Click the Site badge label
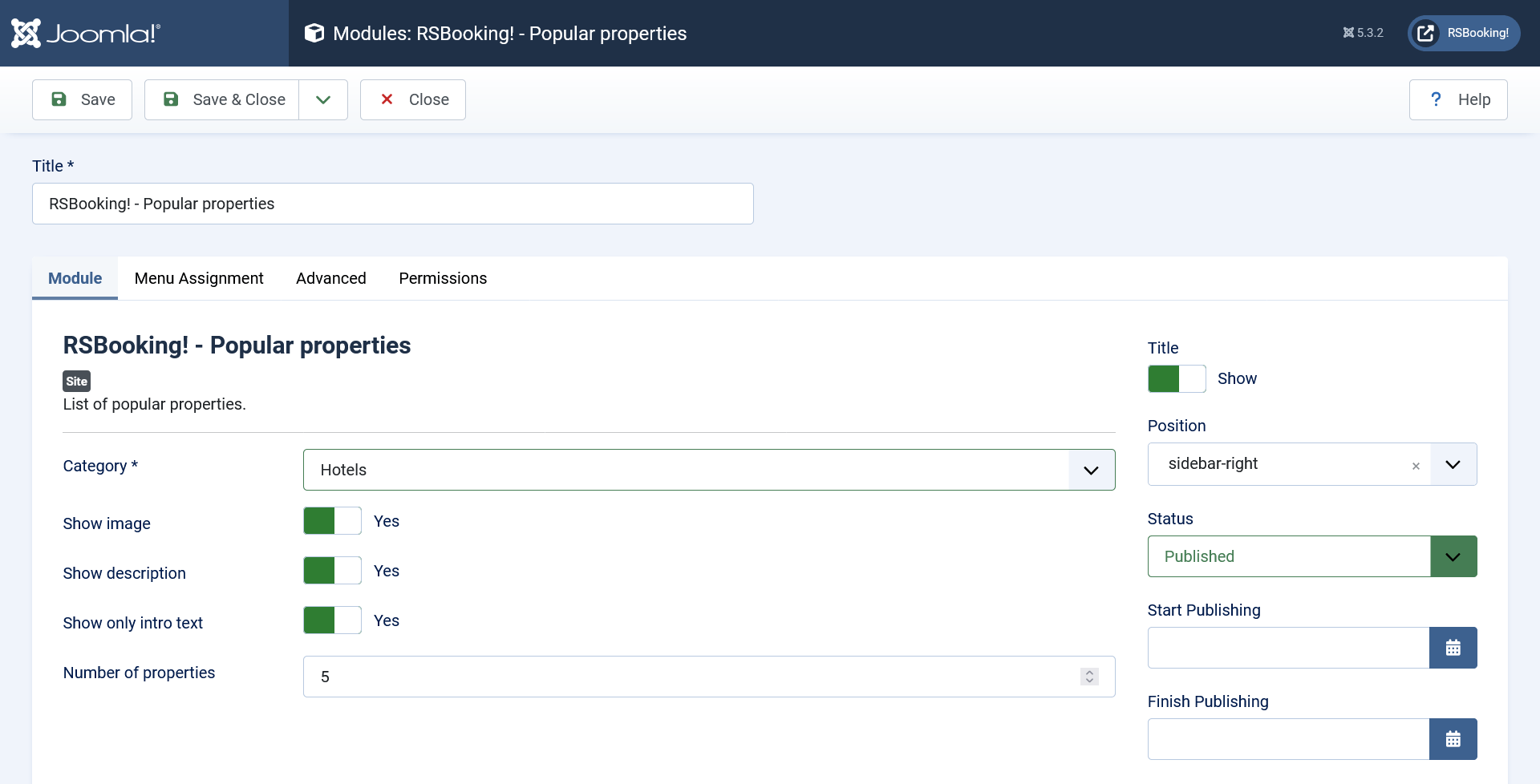Screen dimensions: 1540x784 [77, 381]
